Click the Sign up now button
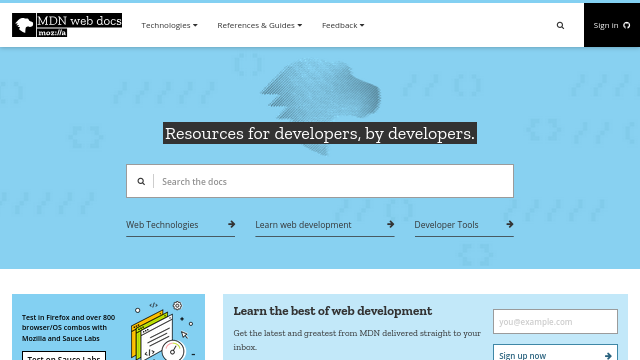The width and height of the screenshot is (640, 360). (x=555, y=353)
